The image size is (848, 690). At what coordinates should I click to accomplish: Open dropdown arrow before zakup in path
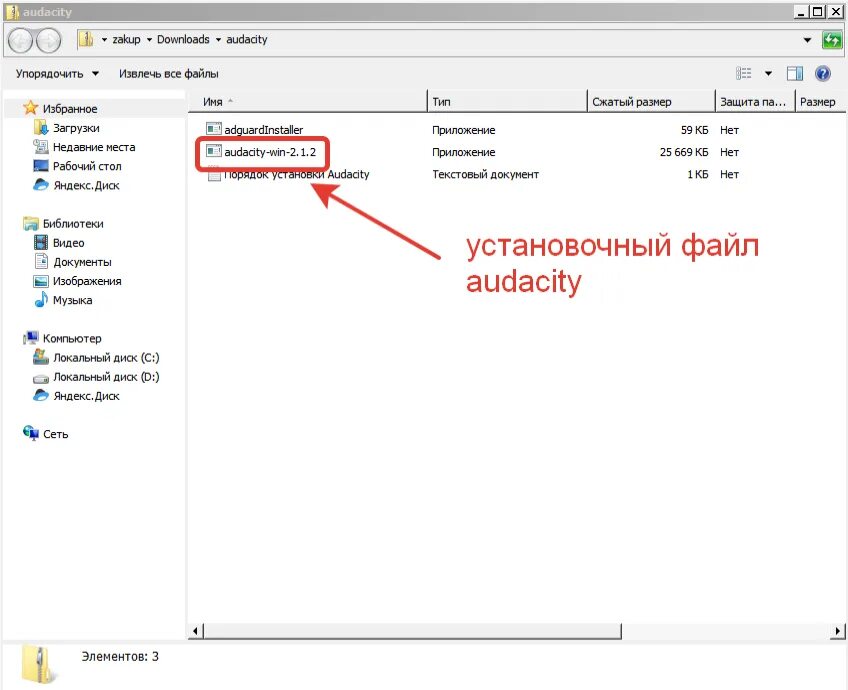point(104,39)
